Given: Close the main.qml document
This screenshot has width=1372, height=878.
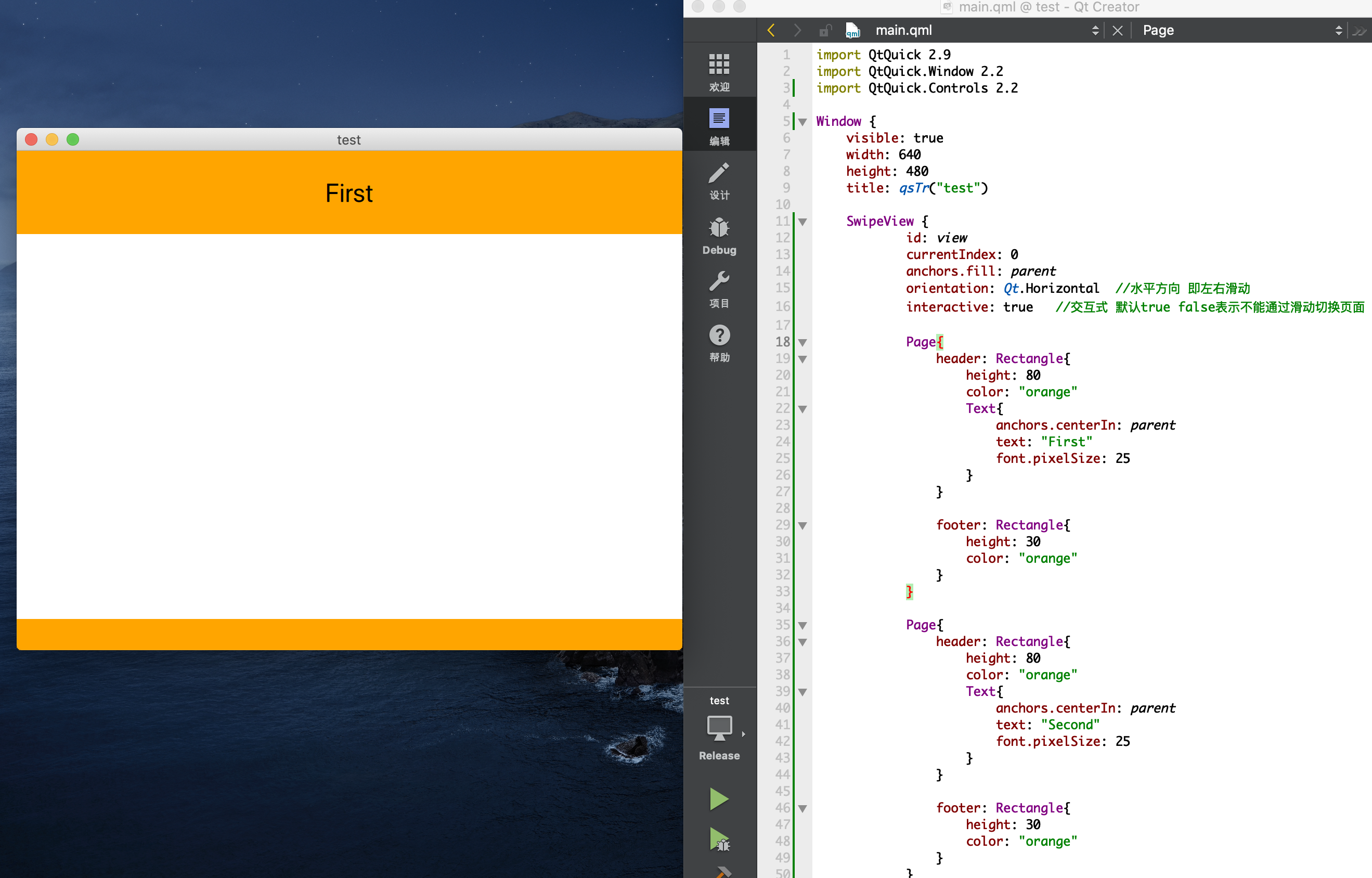Looking at the screenshot, I should [1117, 30].
